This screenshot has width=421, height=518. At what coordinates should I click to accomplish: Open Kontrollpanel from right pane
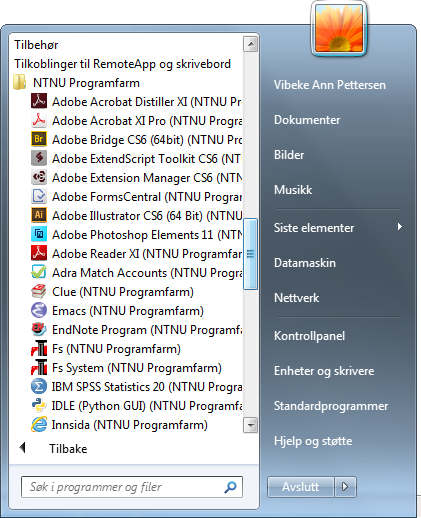pyautogui.click(x=309, y=336)
